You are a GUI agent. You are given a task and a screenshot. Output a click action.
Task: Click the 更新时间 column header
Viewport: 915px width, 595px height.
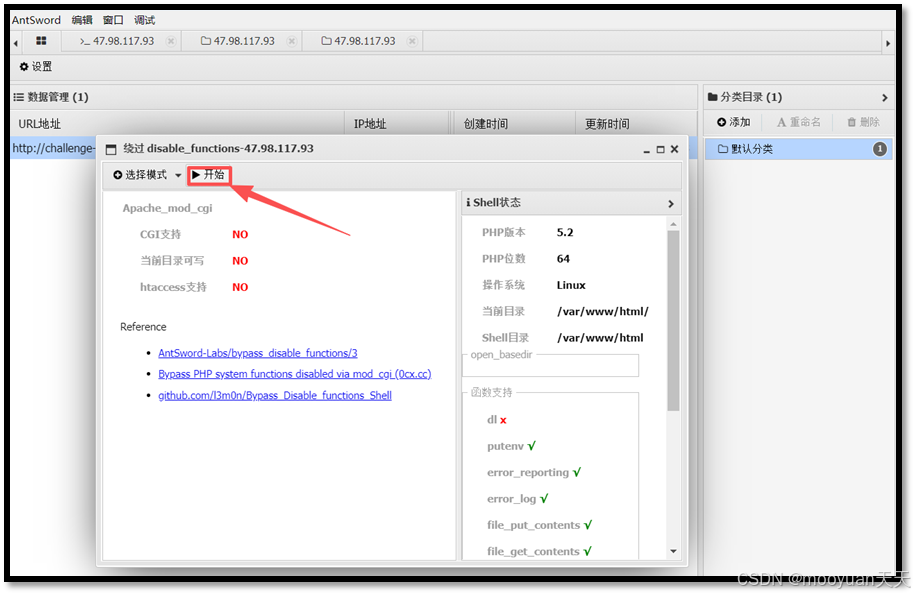[x=607, y=124]
